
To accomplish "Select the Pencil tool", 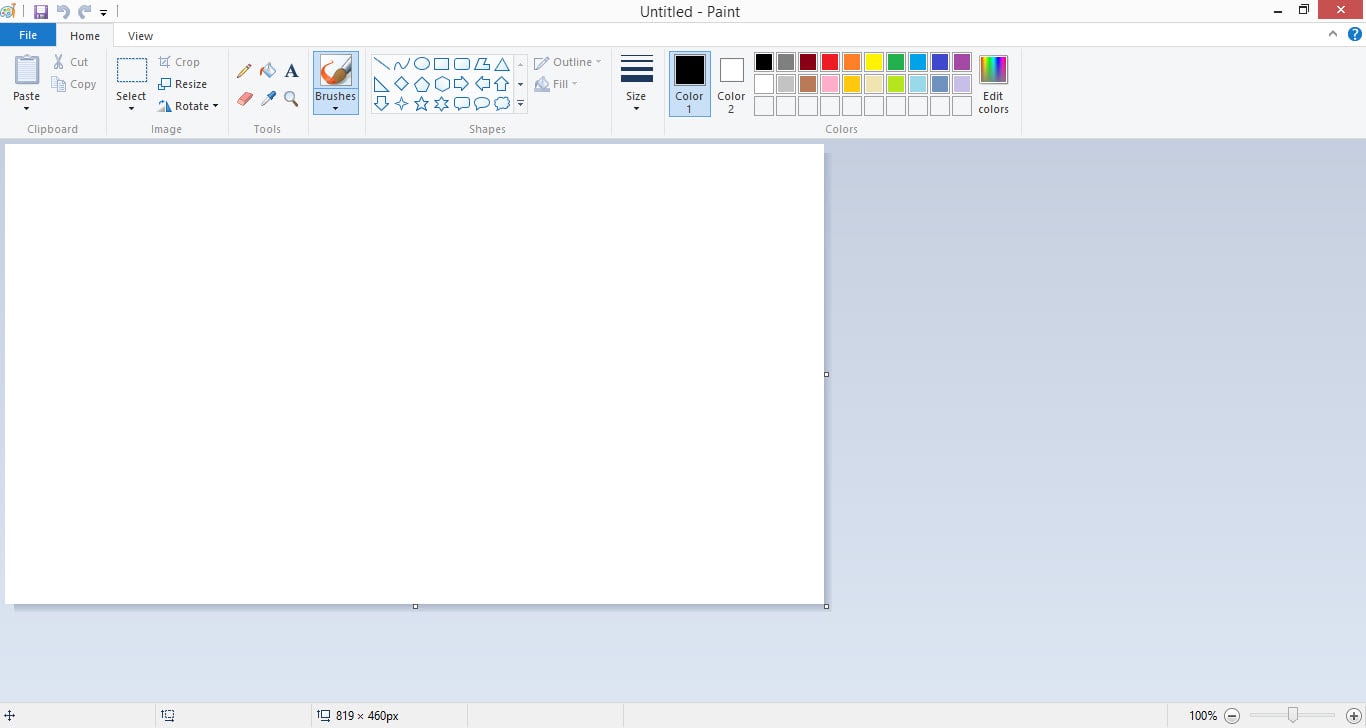I will [244, 71].
